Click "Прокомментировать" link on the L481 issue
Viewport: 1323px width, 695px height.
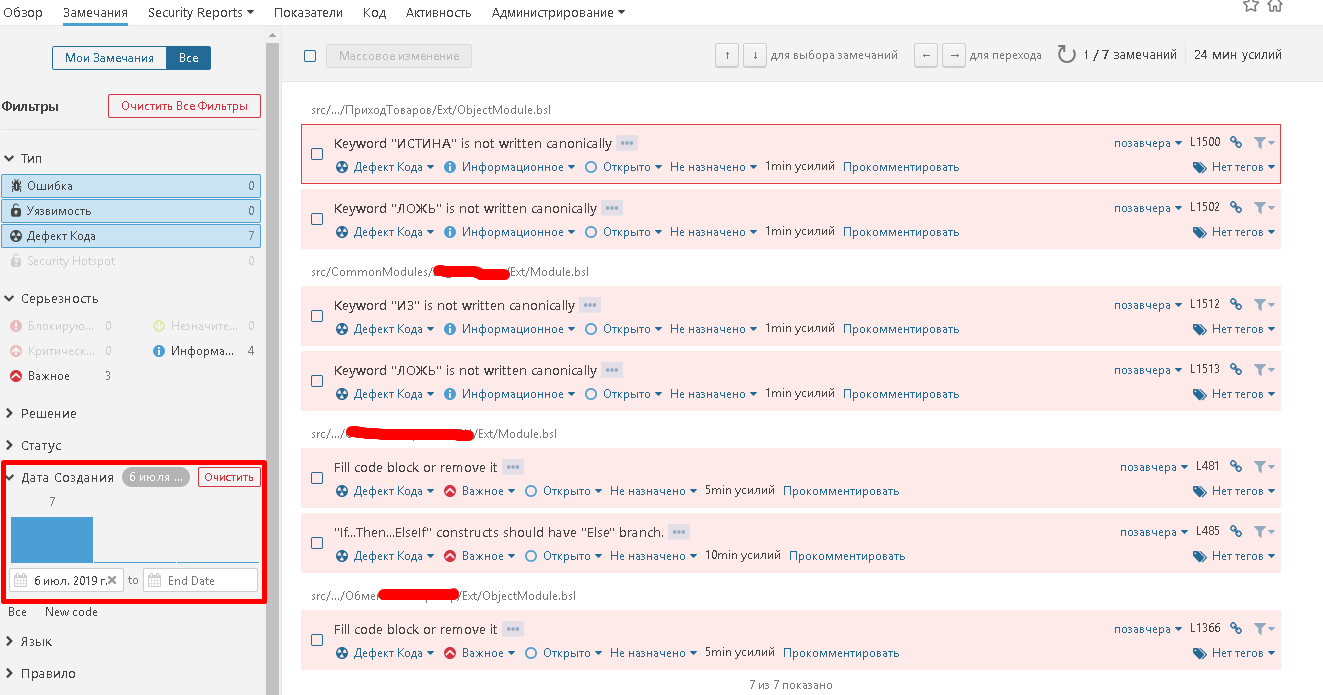coord(841,491)
